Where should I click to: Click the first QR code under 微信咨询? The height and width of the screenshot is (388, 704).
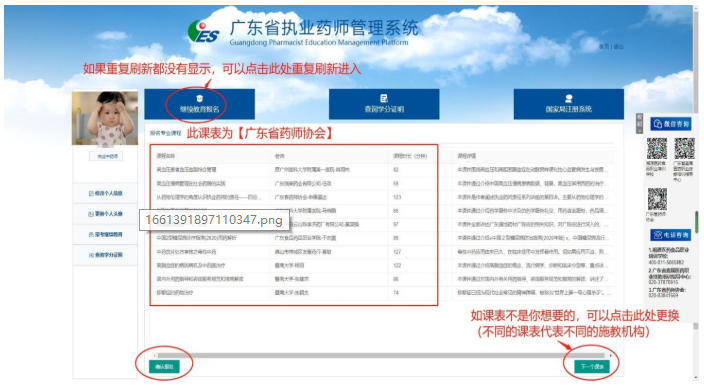point(657,149)
